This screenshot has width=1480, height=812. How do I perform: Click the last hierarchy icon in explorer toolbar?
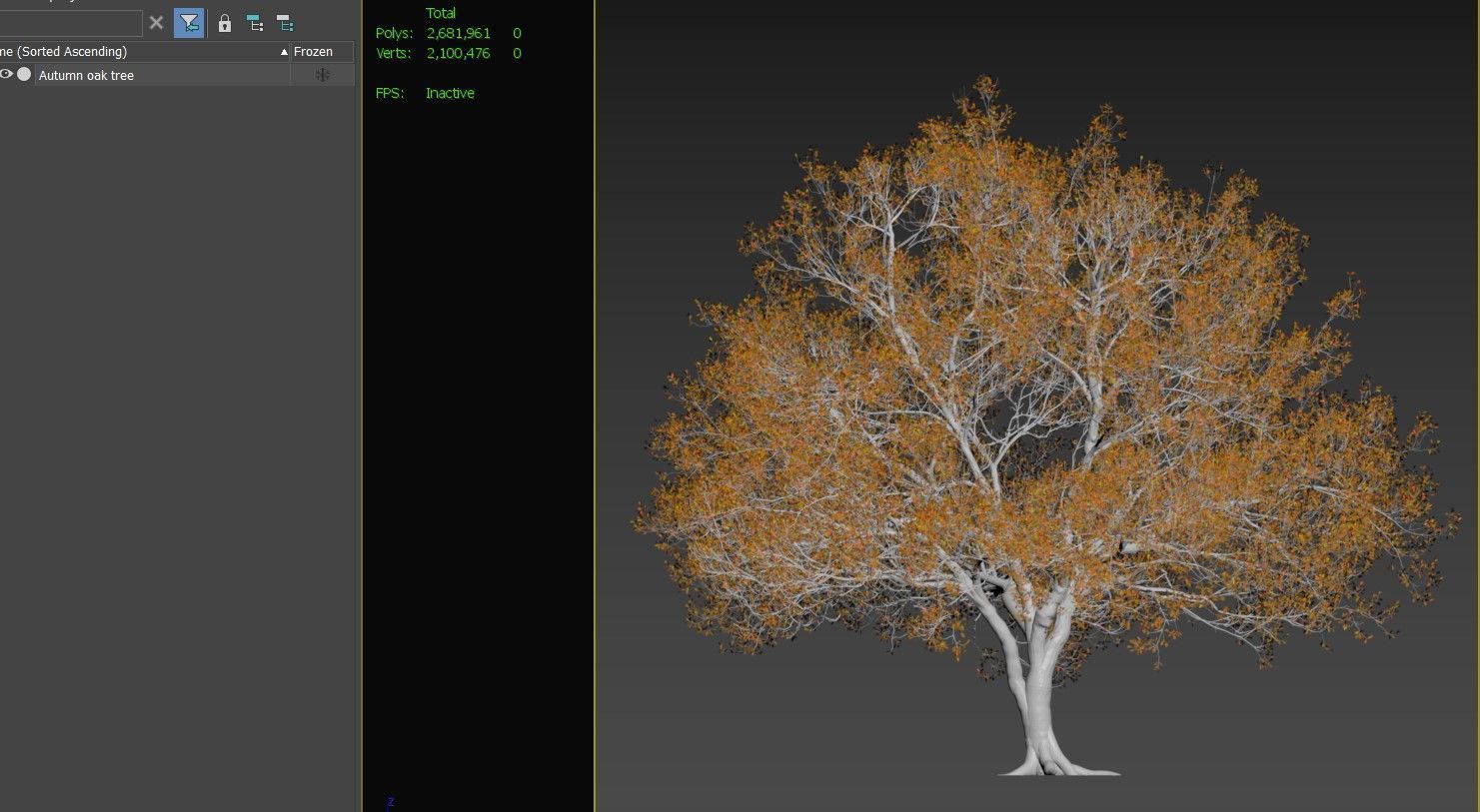[285, 22]
